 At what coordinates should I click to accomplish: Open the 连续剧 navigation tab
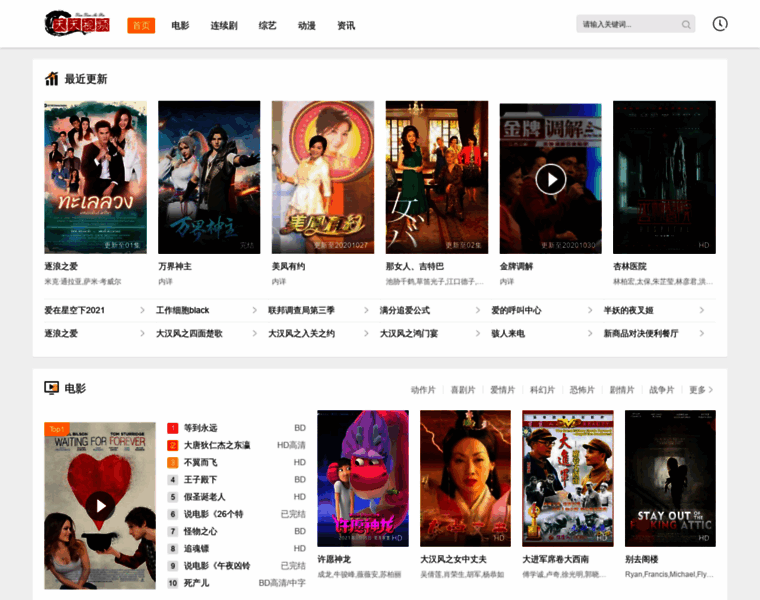point(224,26)
